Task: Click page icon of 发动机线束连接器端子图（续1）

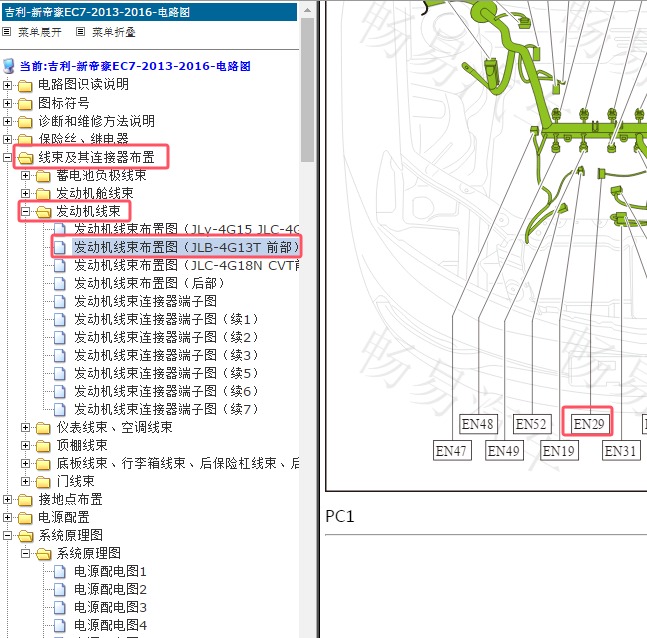Action: [60, 319]
